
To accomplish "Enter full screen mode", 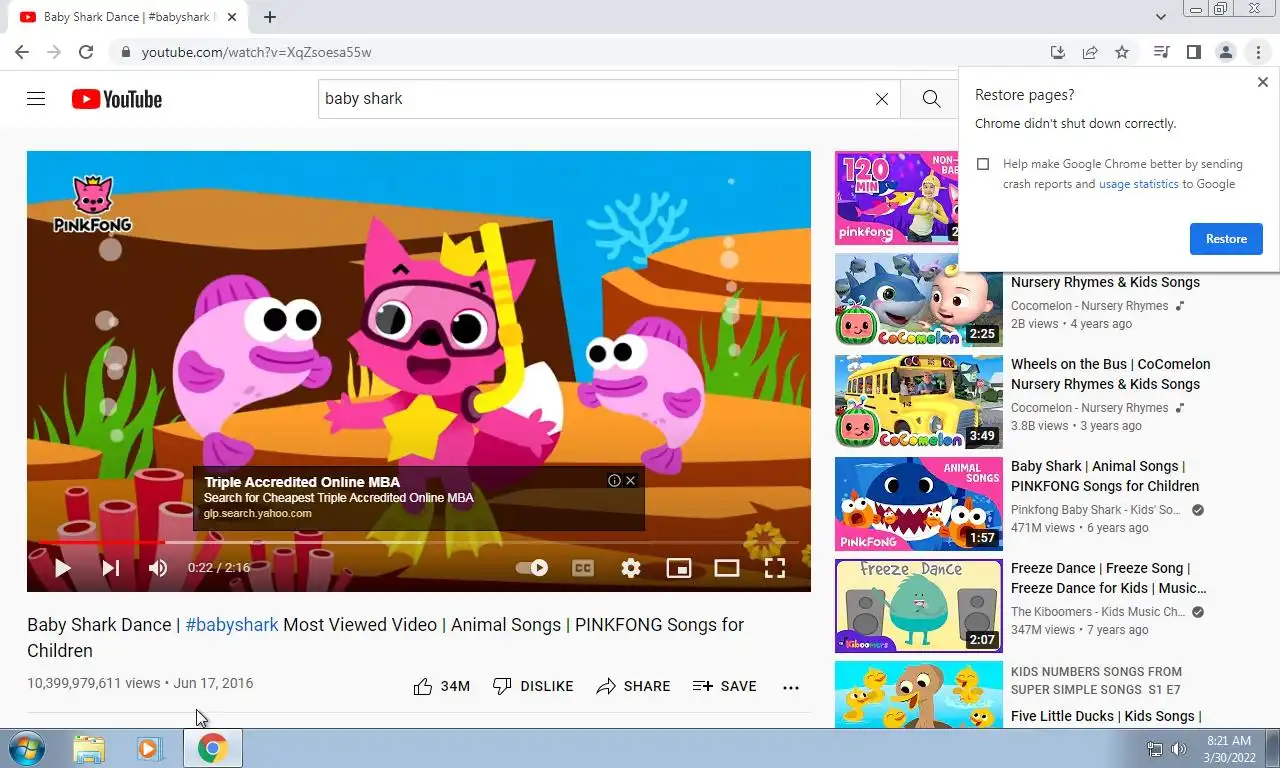I will [775, 568].
